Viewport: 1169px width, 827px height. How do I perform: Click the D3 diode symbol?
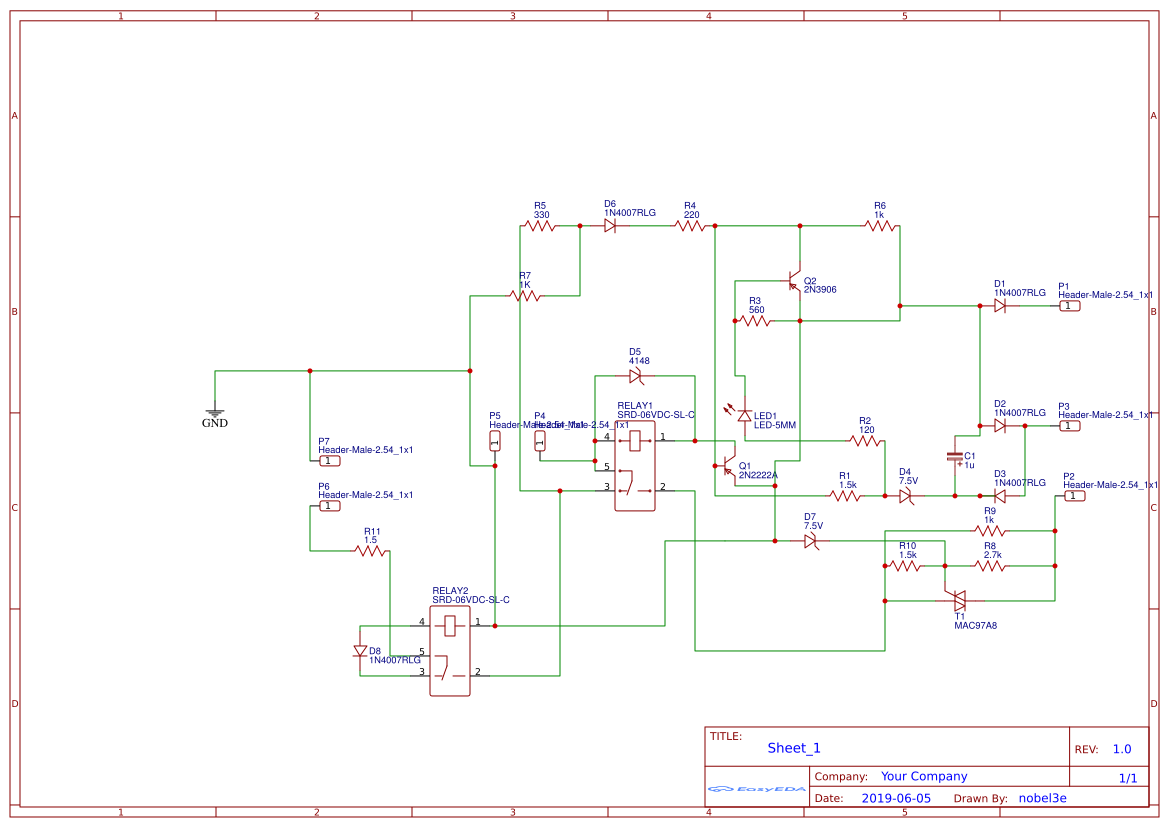point(1000,495)
